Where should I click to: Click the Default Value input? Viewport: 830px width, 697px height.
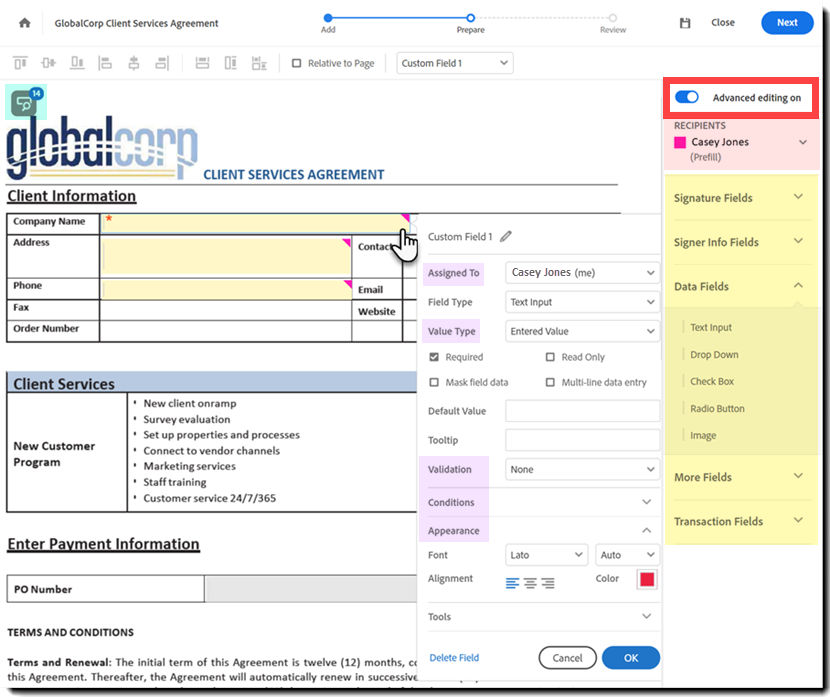coord(582,411)
